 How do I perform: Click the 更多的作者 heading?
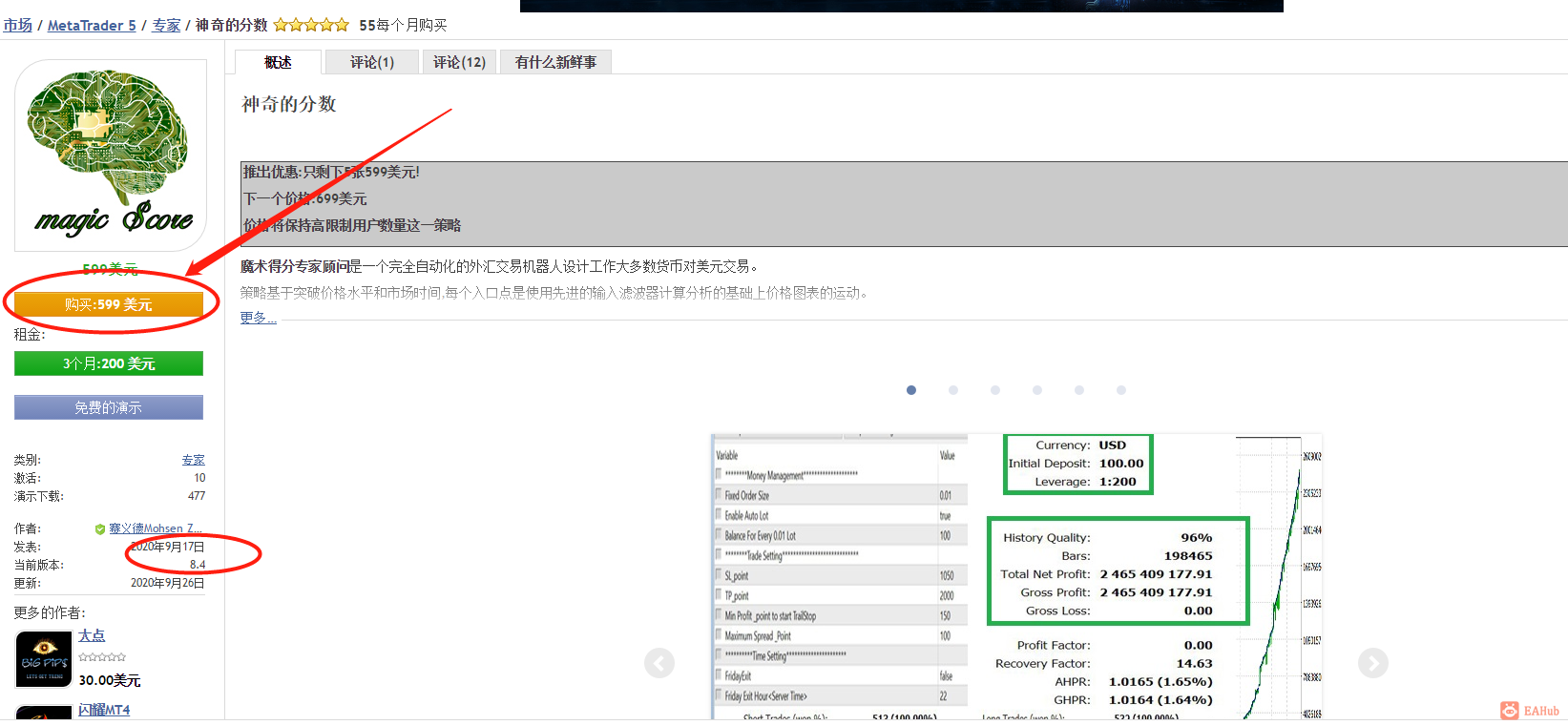coord(50,612)
